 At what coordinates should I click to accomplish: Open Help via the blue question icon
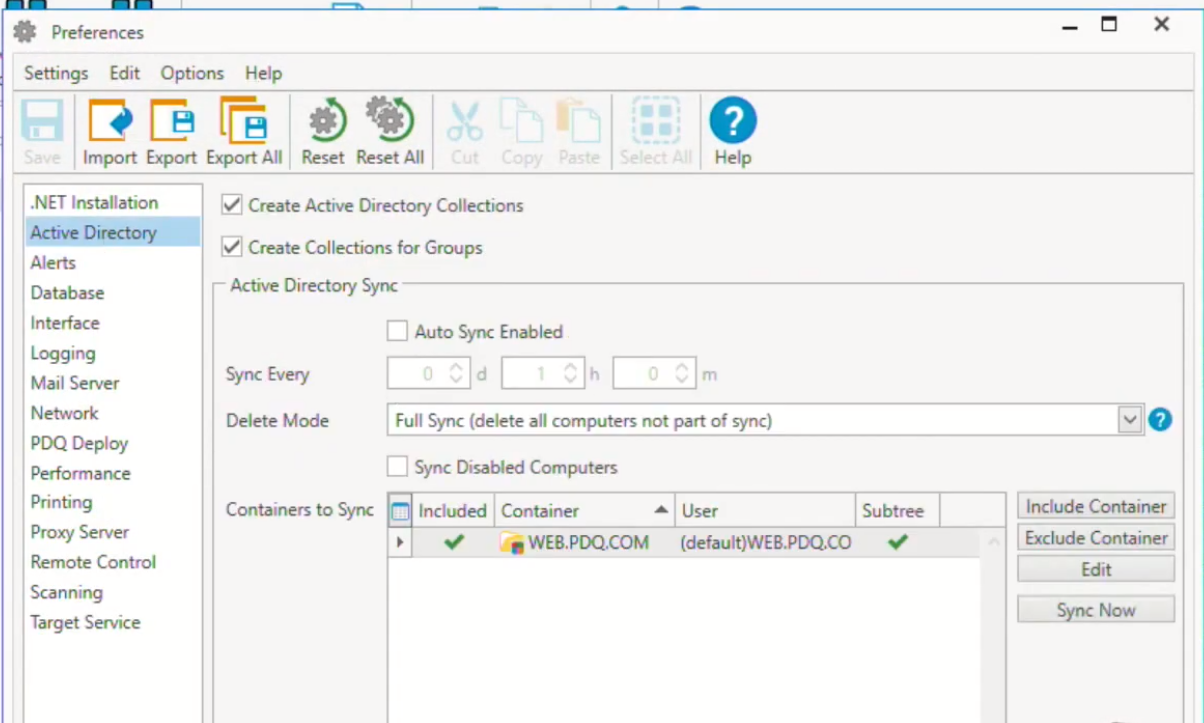click(733, 121)
